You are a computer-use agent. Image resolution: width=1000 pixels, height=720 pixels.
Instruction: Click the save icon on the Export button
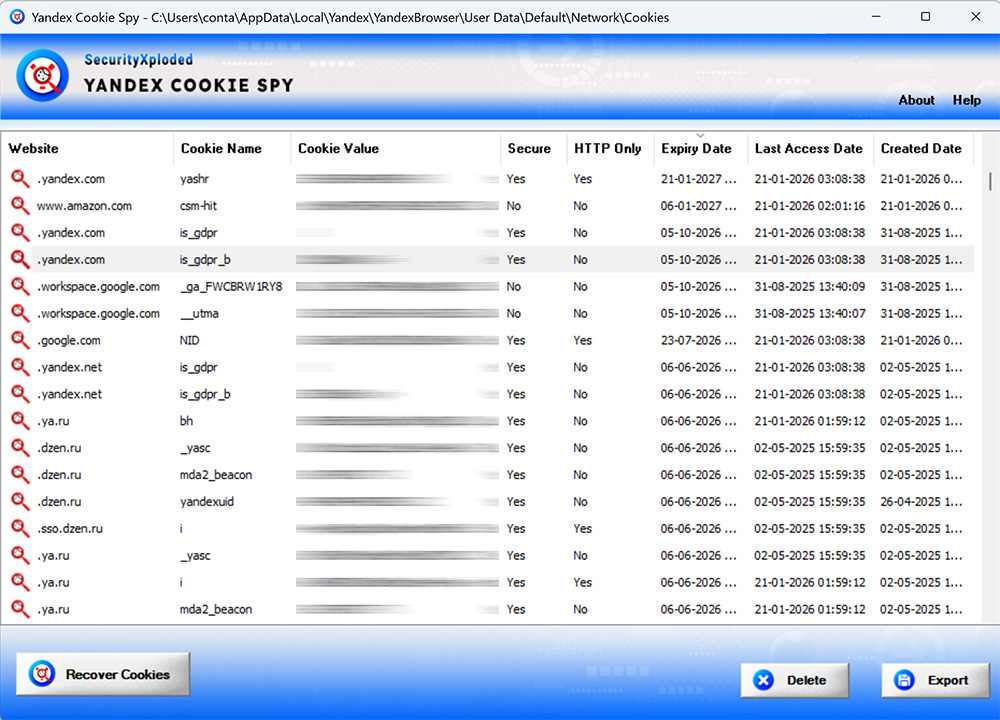pos(906,680)
